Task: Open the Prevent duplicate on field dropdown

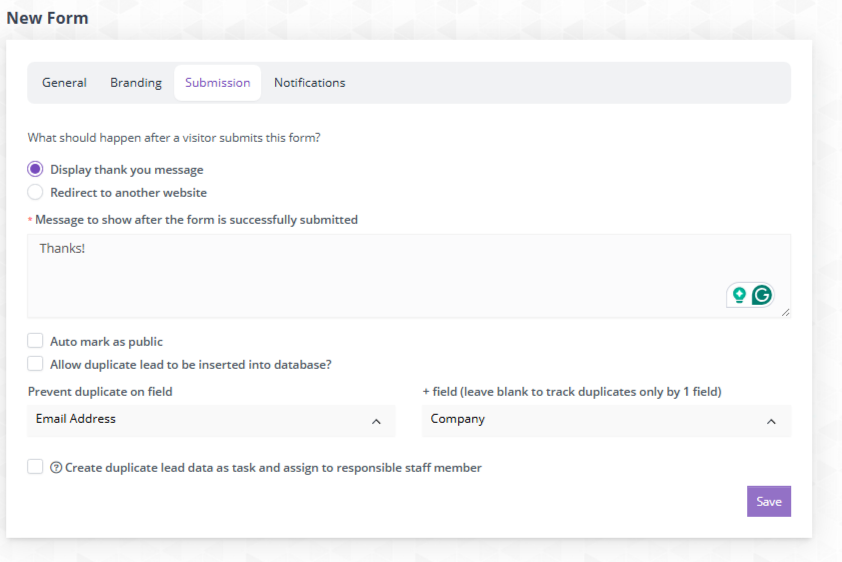Action: point(211,420)
